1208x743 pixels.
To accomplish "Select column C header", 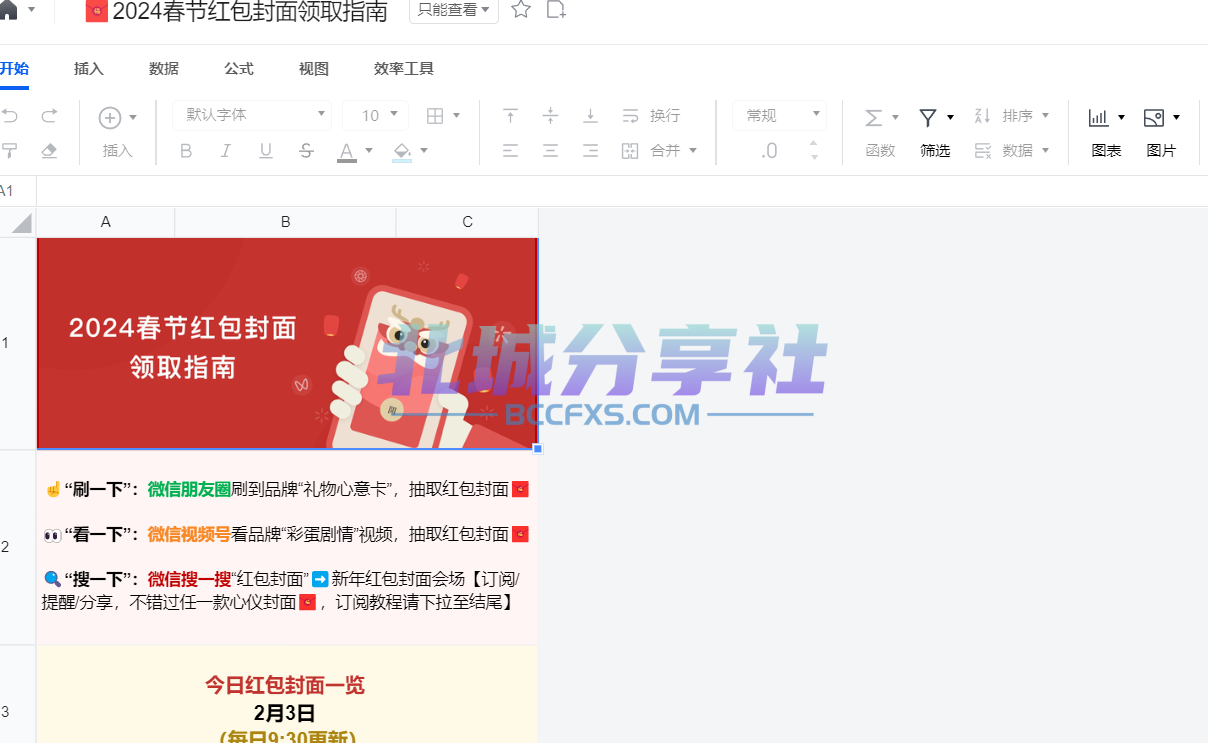I will (x=468, y=222).
